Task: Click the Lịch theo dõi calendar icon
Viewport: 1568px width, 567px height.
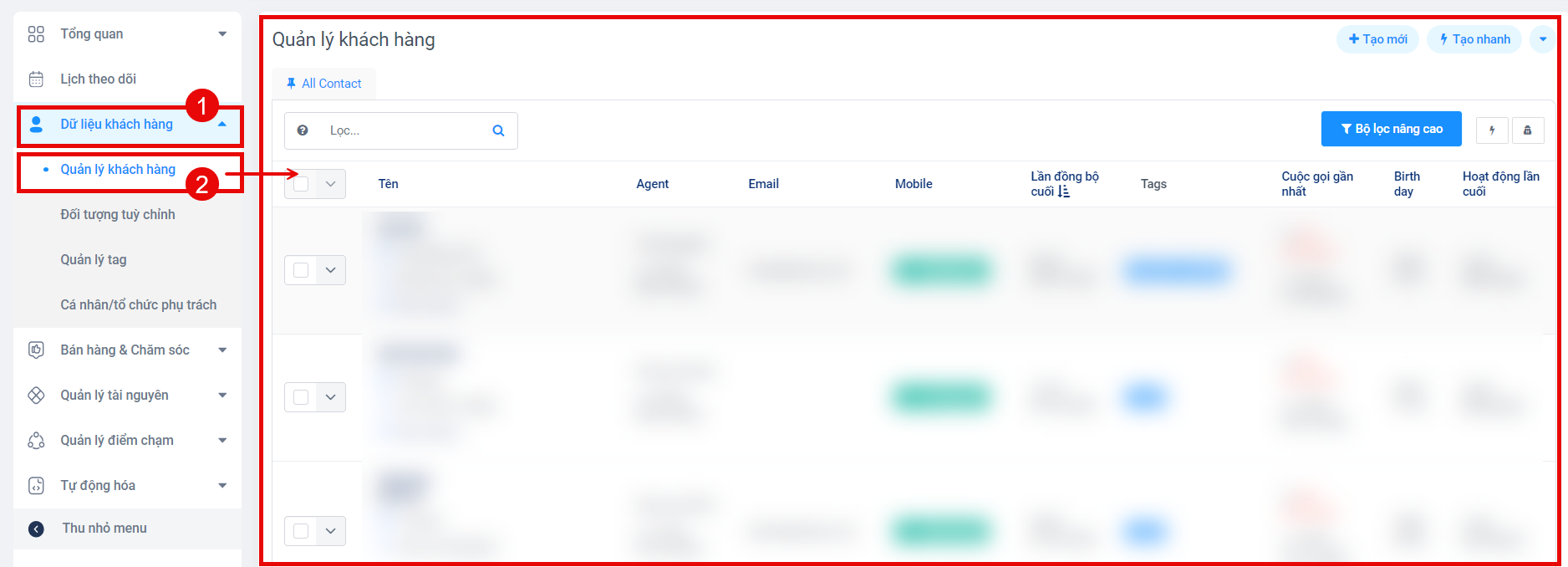Action: (x=36, y=79)
